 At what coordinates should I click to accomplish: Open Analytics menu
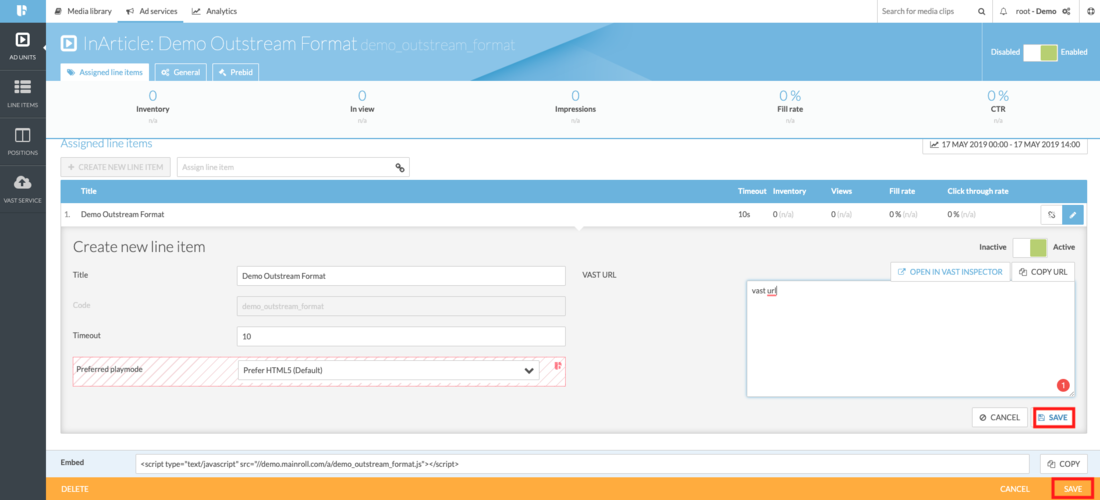pos(214,11)
